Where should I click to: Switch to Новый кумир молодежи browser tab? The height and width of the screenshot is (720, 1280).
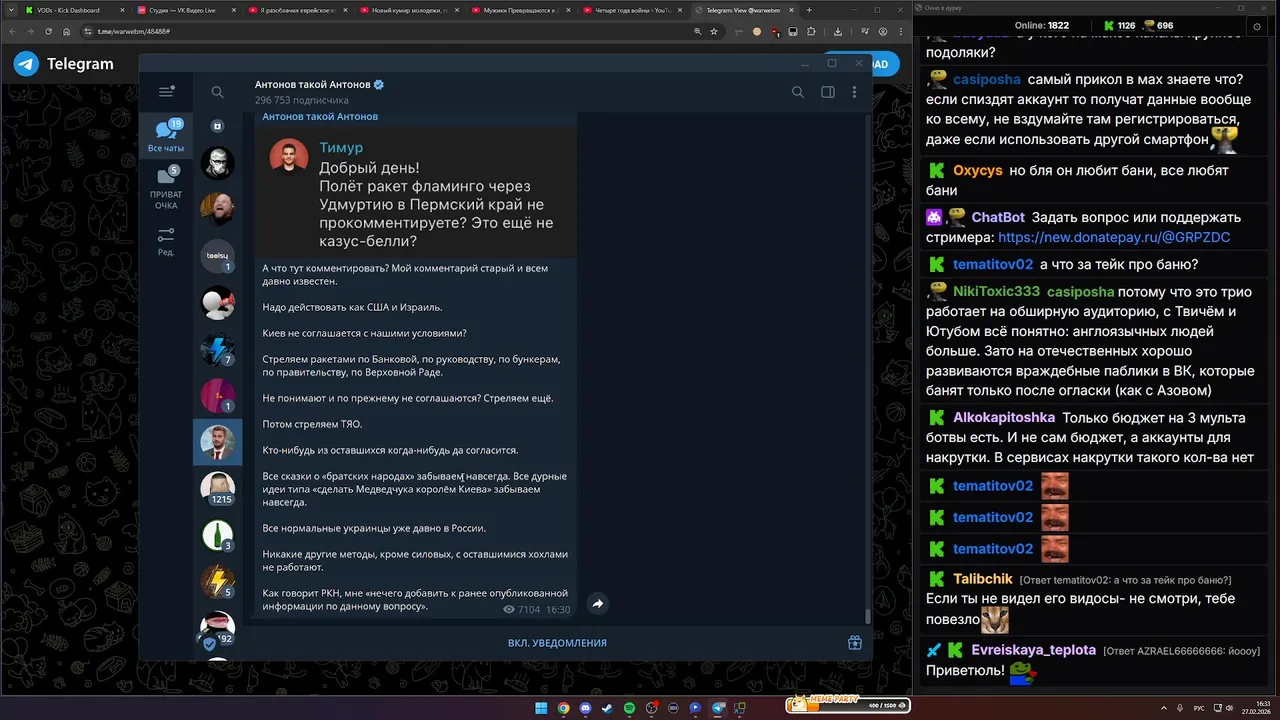410,10
